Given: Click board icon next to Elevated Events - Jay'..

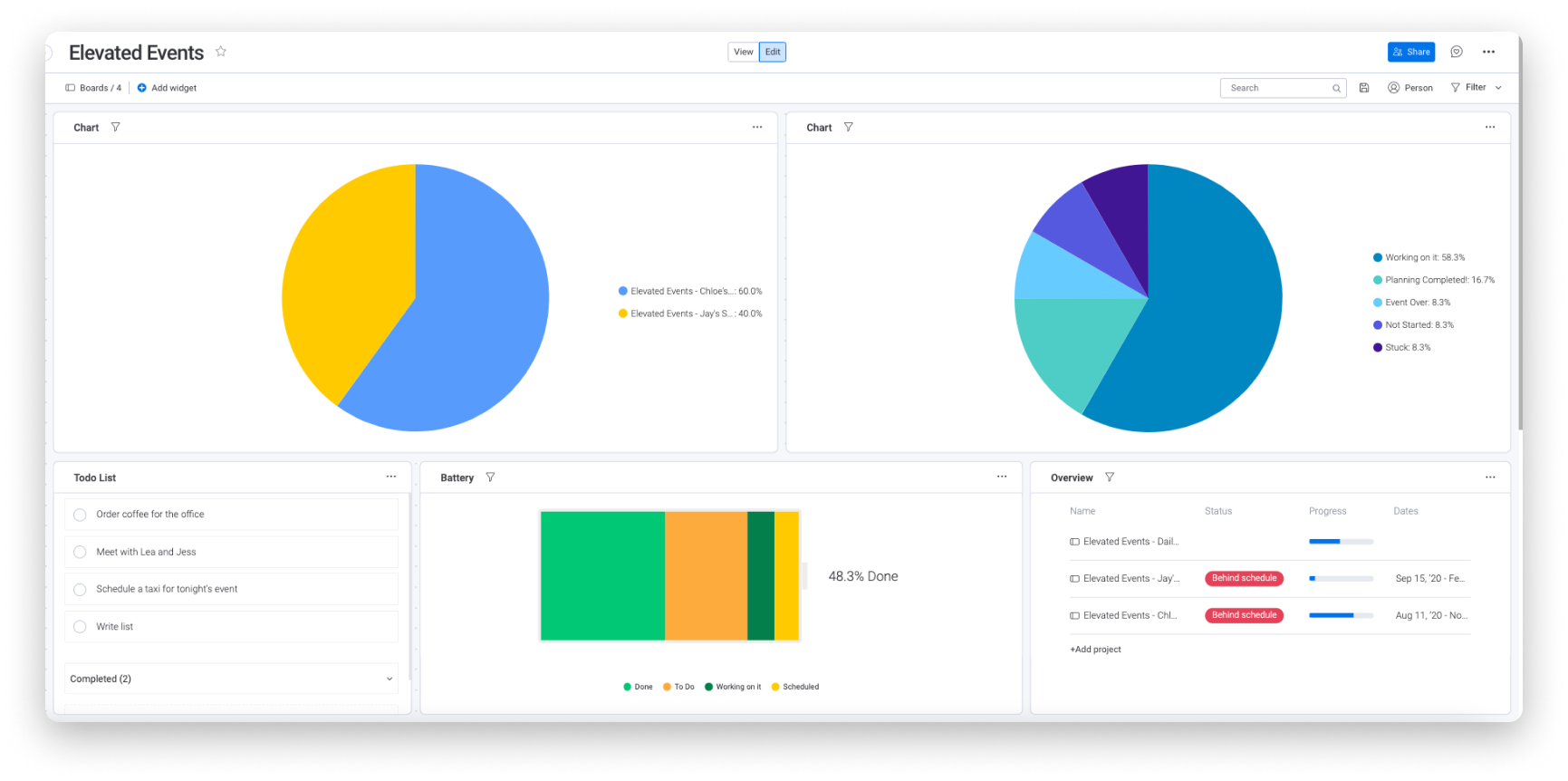Looking at the screenshot, I should coord(1074,578).
